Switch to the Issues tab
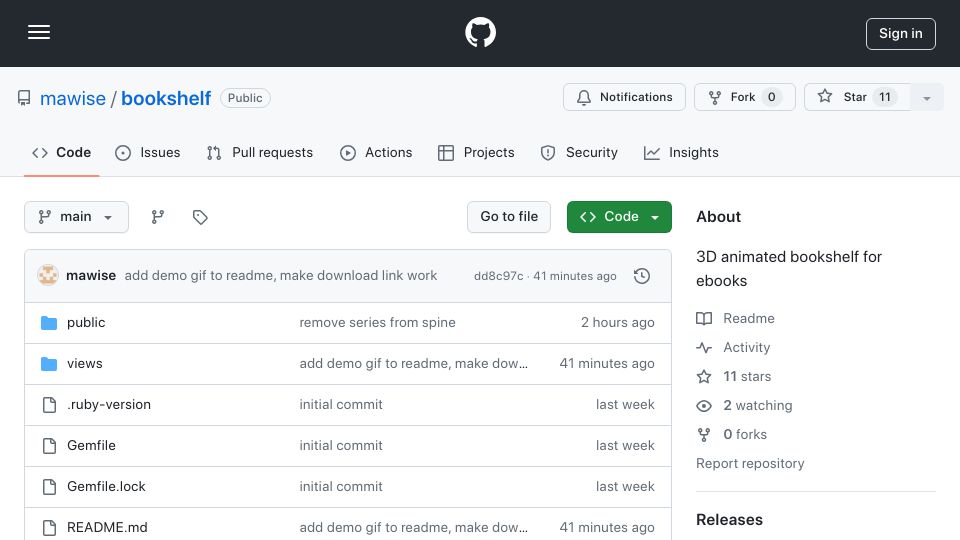 click(x=148, y=152)
